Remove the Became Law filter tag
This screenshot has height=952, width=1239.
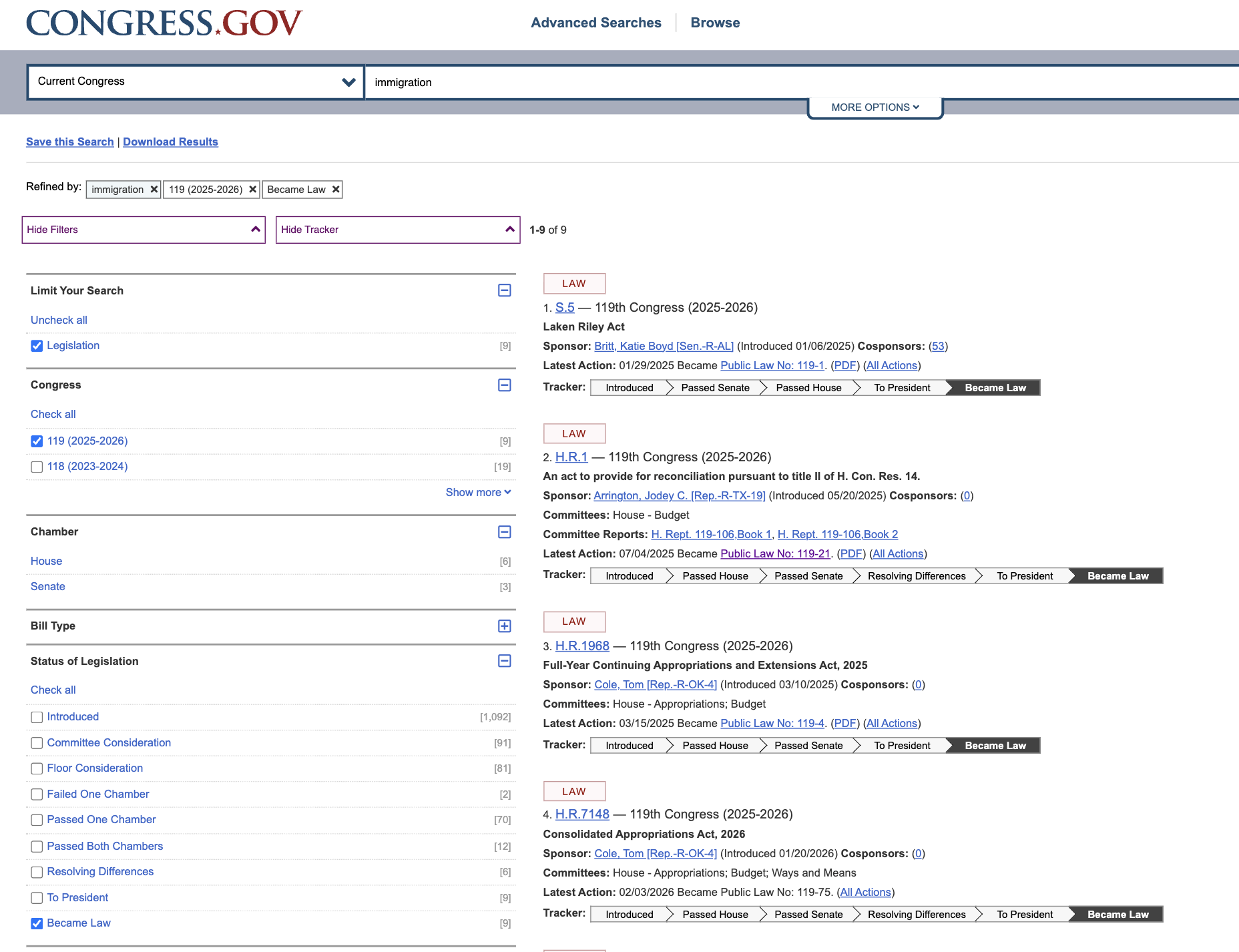pos(336,190)
